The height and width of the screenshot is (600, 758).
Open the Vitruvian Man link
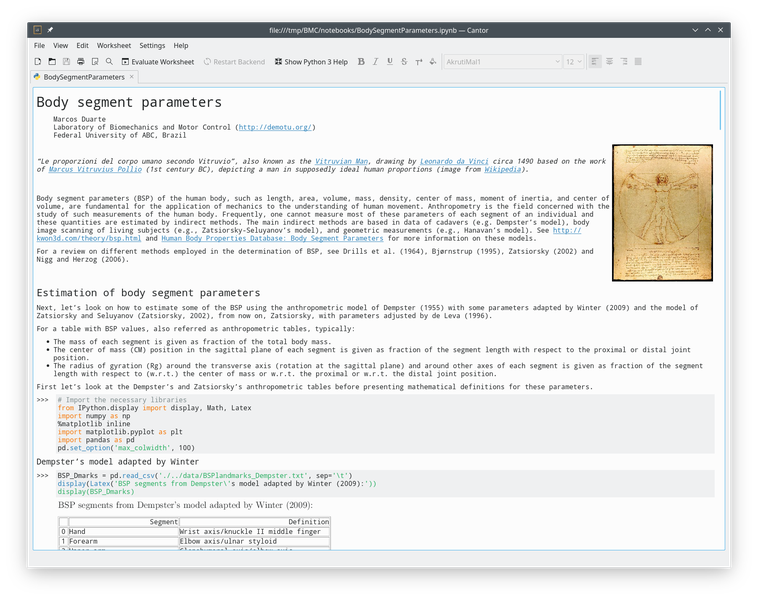[x=341, y=161]
